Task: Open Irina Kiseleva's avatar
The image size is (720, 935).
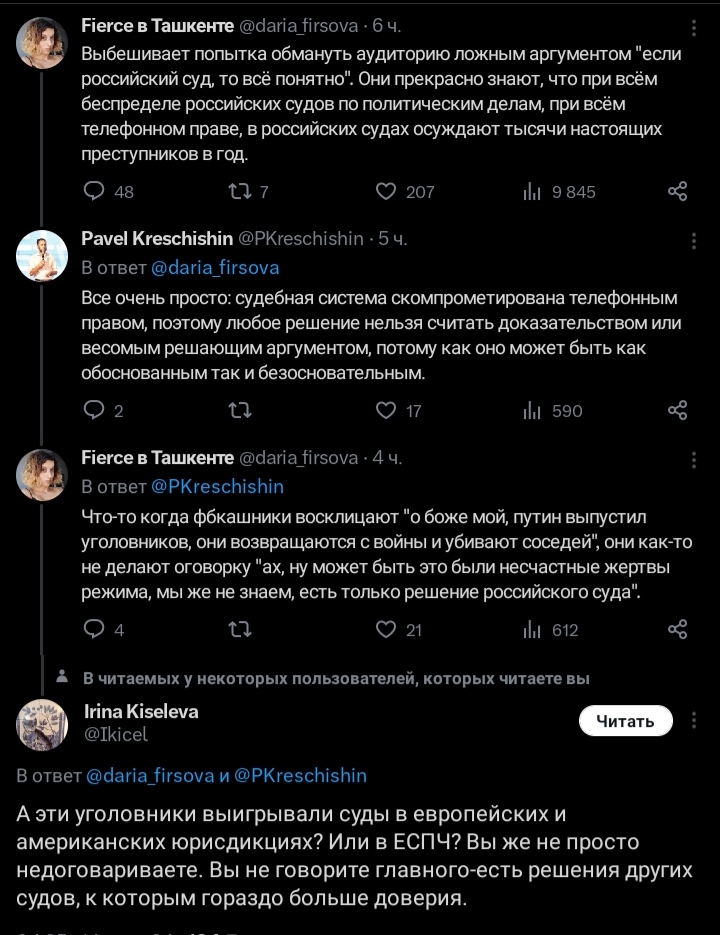Action: (x=42, y=725)
